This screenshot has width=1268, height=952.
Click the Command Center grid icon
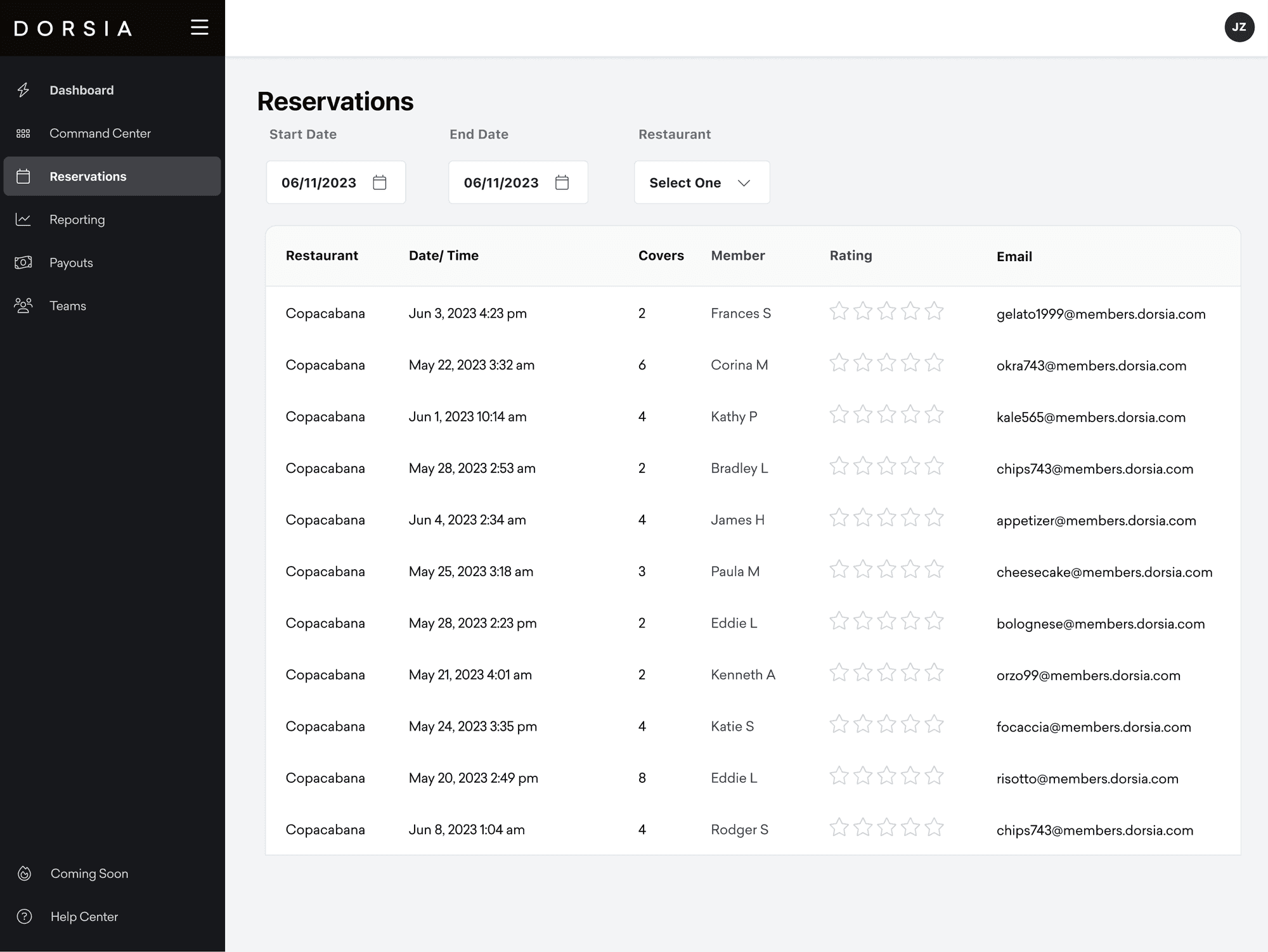pos(23,134)
